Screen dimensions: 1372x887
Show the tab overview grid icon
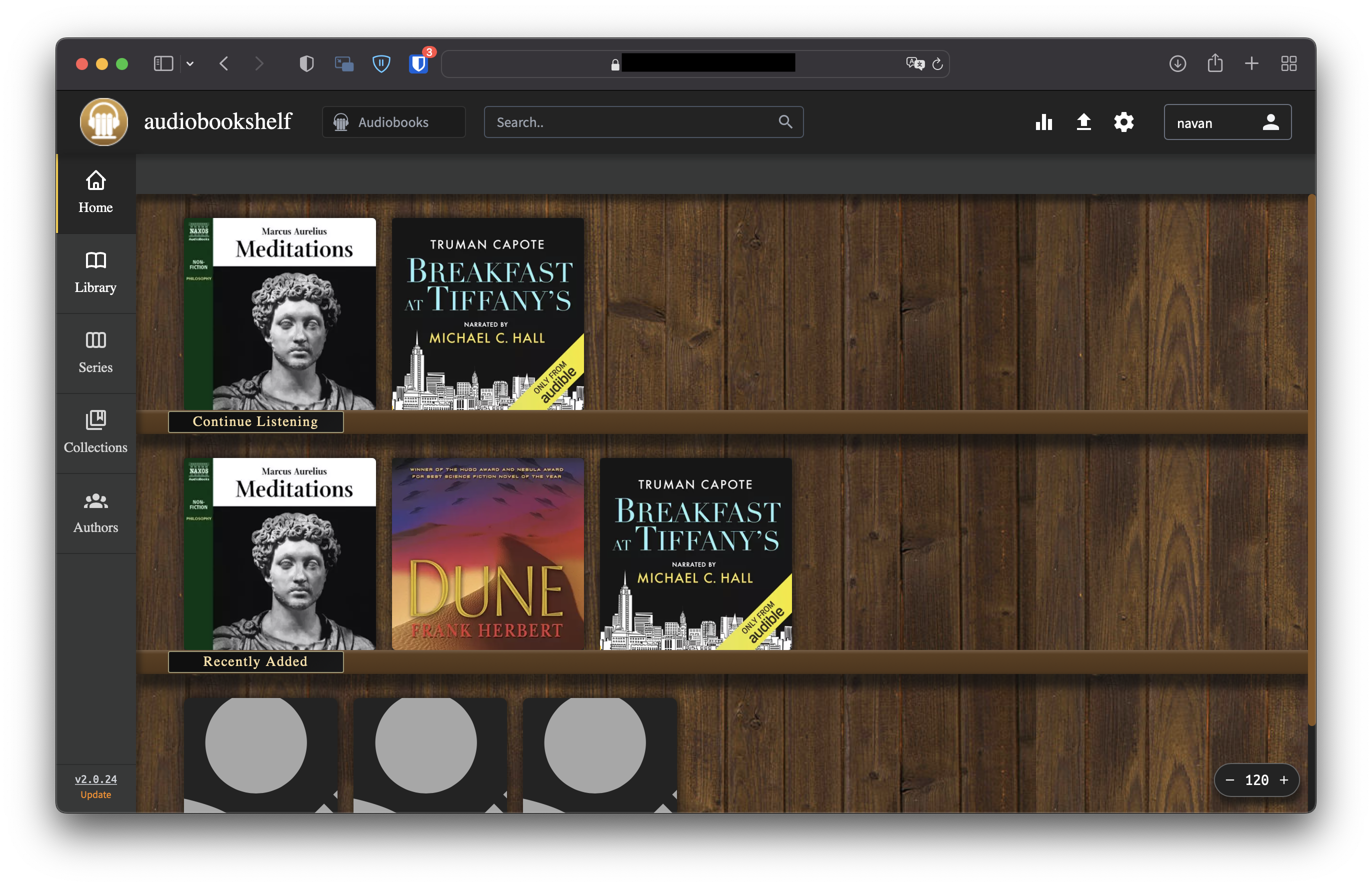point(1288,63)
